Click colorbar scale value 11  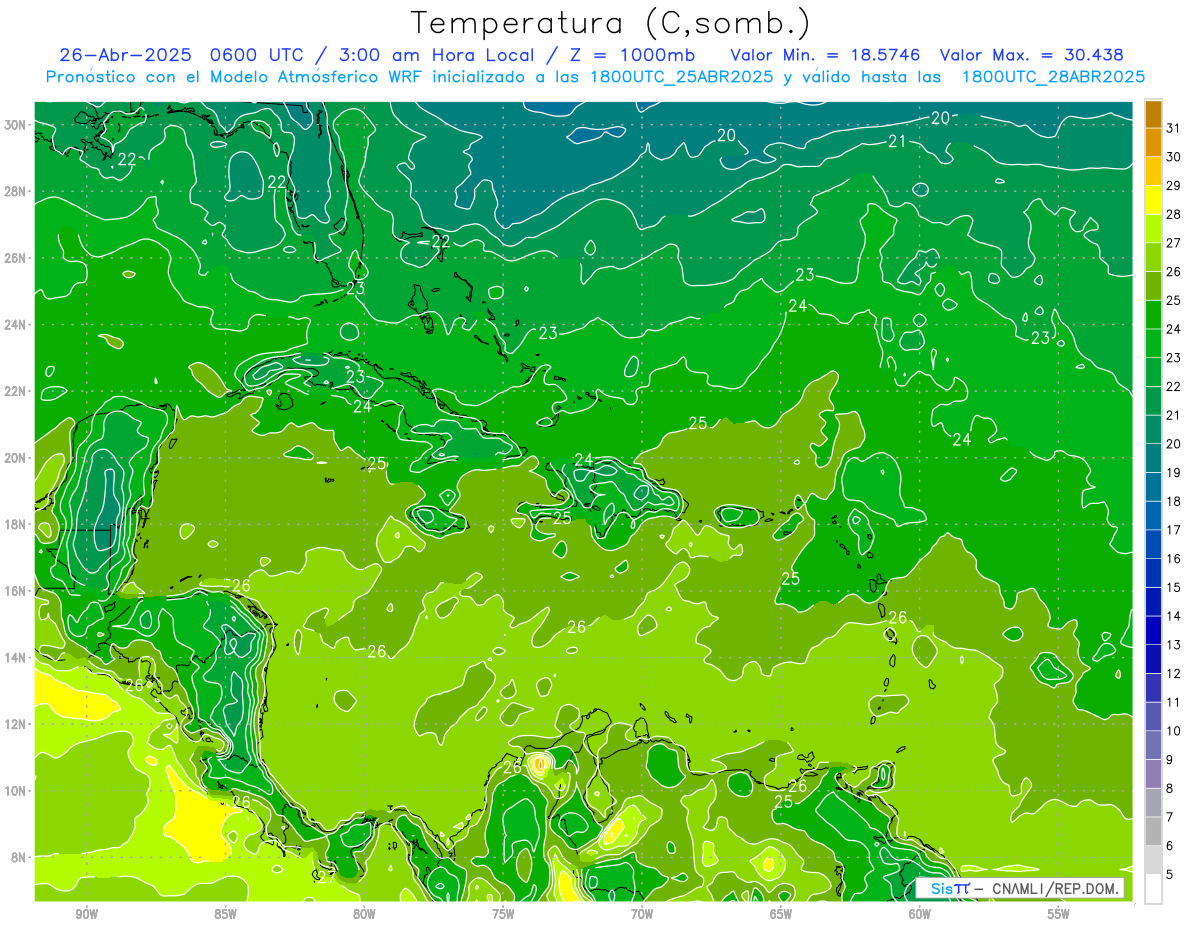pos(1173,702)
